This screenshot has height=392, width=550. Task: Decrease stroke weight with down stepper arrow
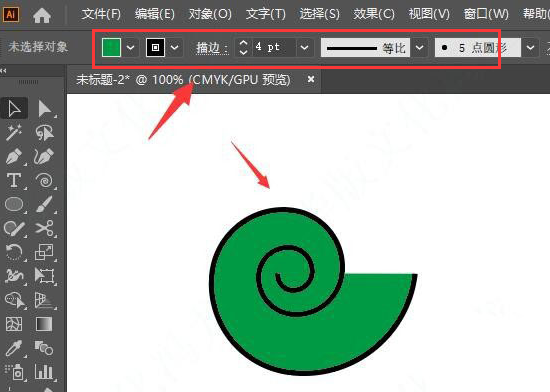click(x=243, y=52)
